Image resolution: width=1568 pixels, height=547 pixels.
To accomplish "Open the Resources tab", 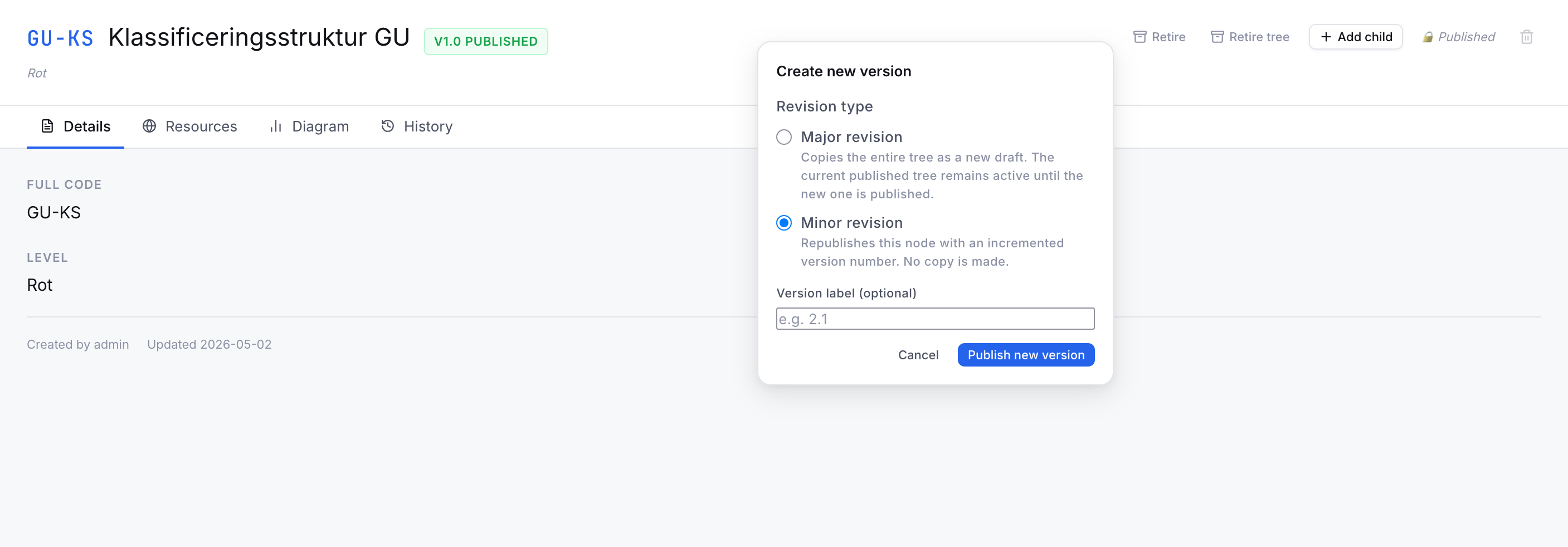I will tap(190, 126).
